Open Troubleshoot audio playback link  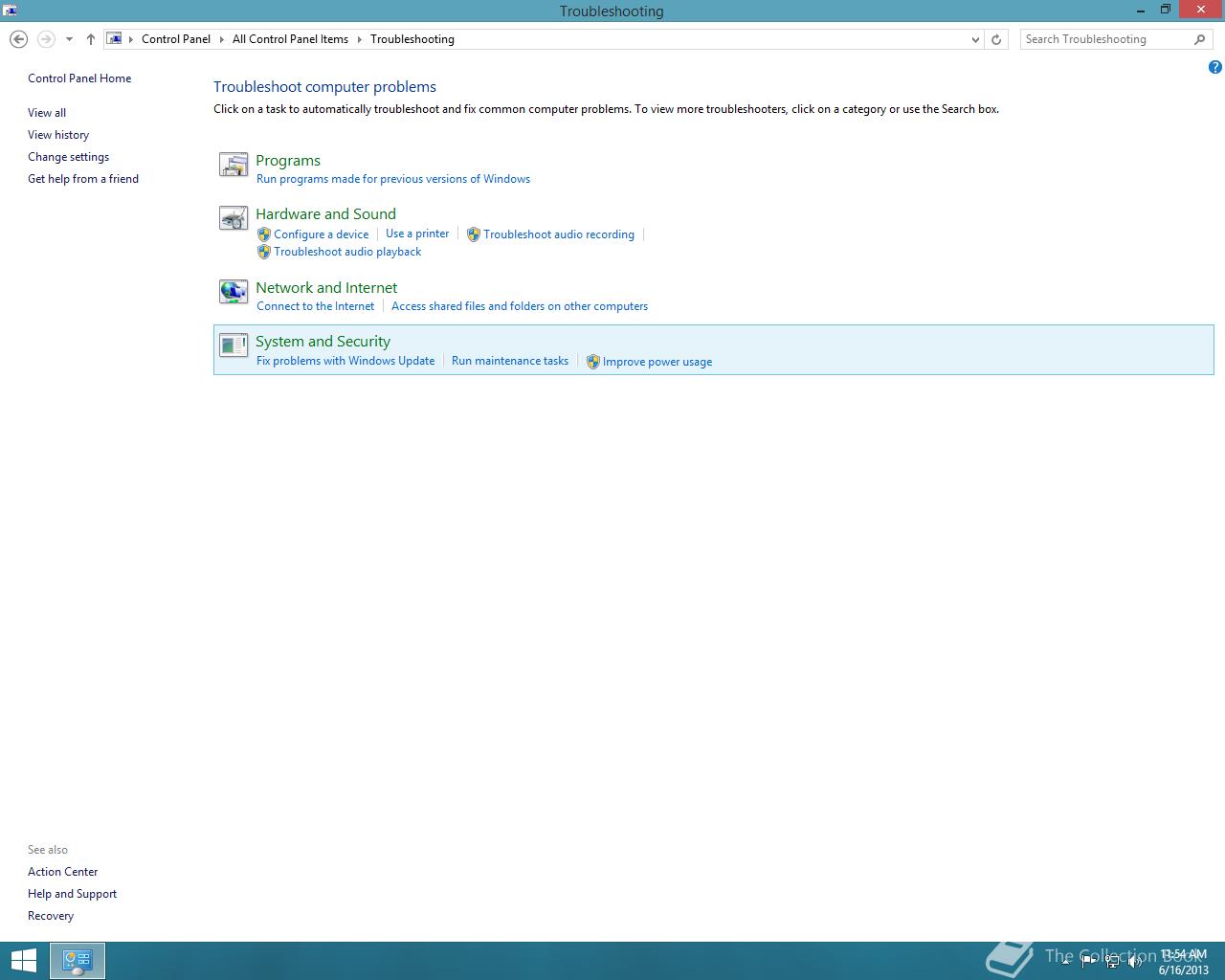(x=347, y=252)
